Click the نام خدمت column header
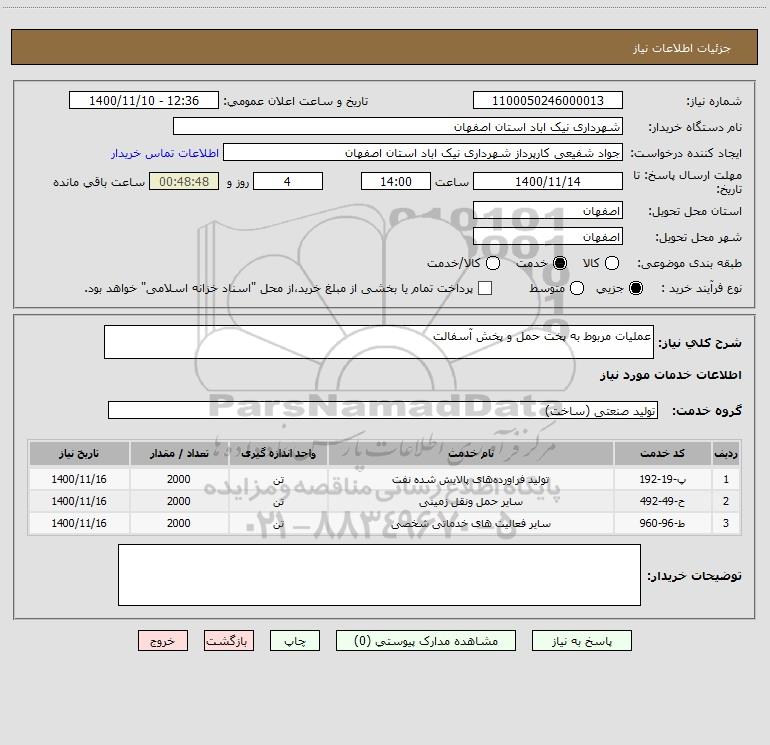This screenshot has width=770, height=745. 470,454
